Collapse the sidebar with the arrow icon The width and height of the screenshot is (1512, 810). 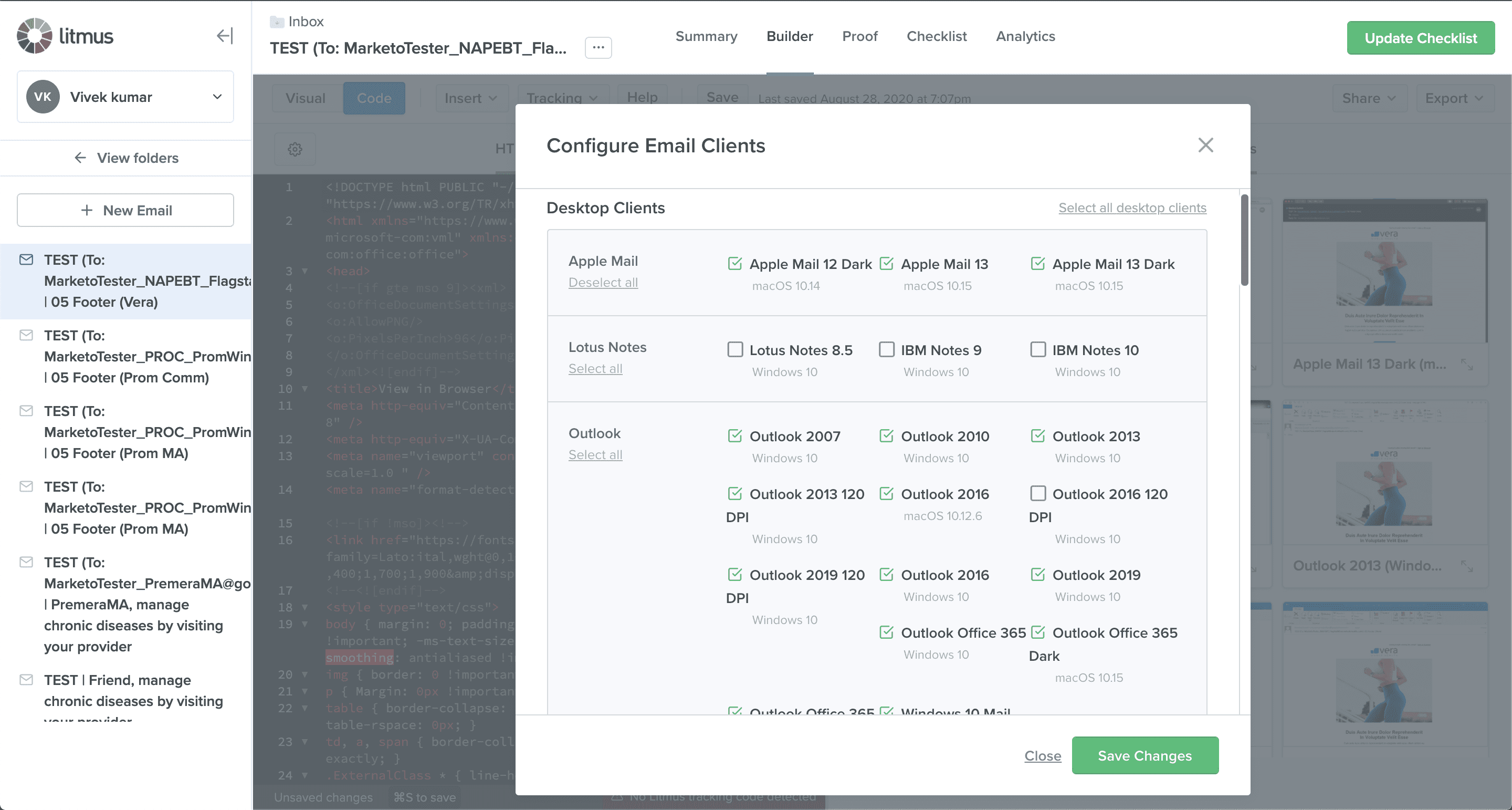pos(225,36)
